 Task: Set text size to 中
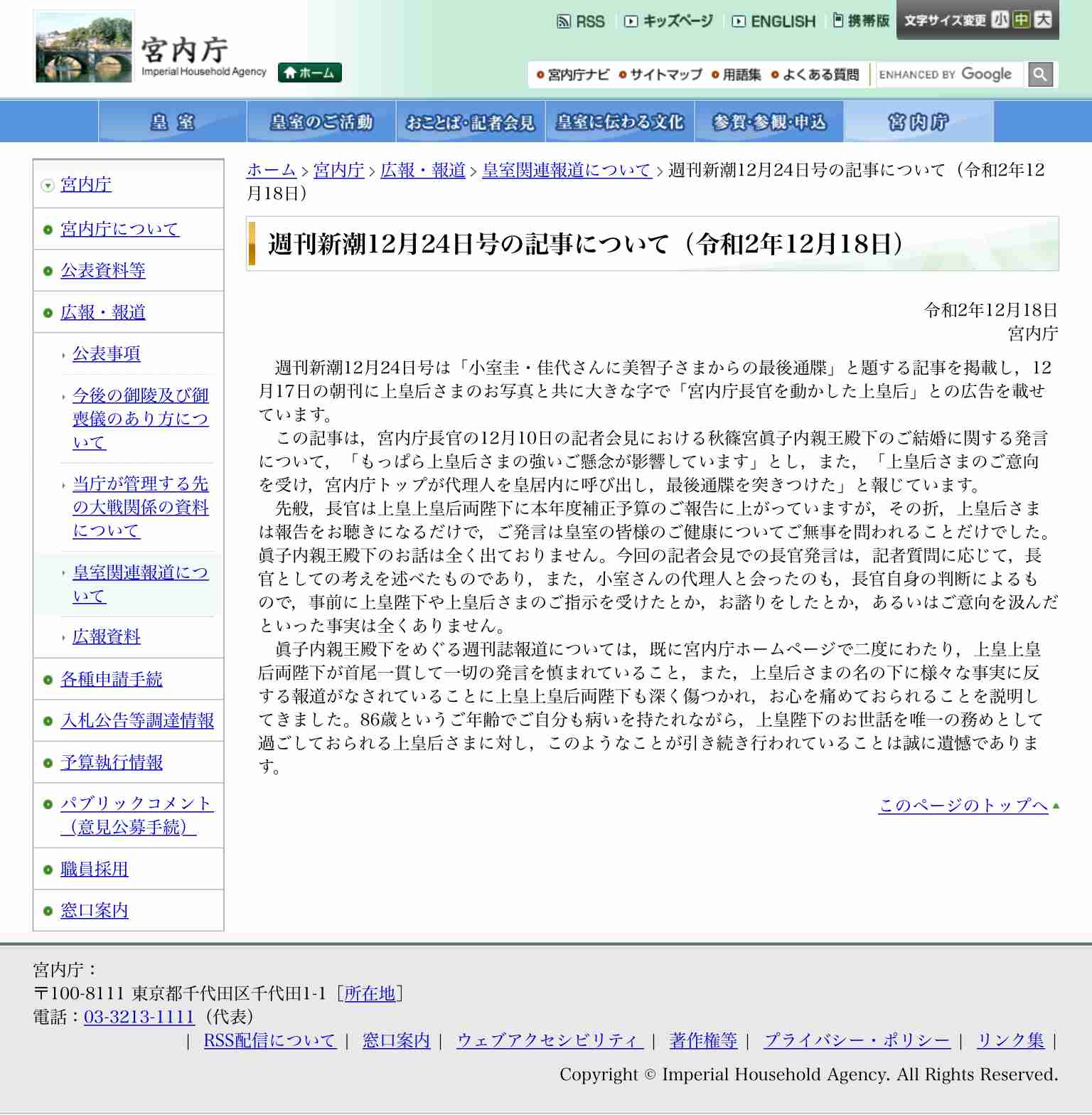point(1022,20)
